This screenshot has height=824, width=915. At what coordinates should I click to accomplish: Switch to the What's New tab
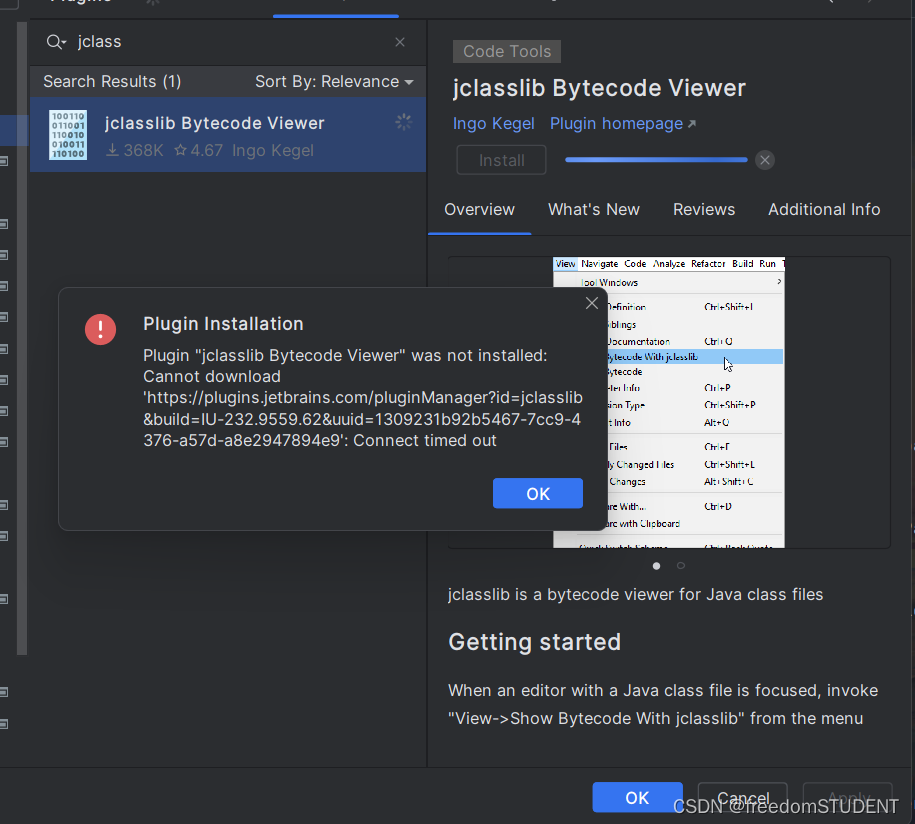593,210
